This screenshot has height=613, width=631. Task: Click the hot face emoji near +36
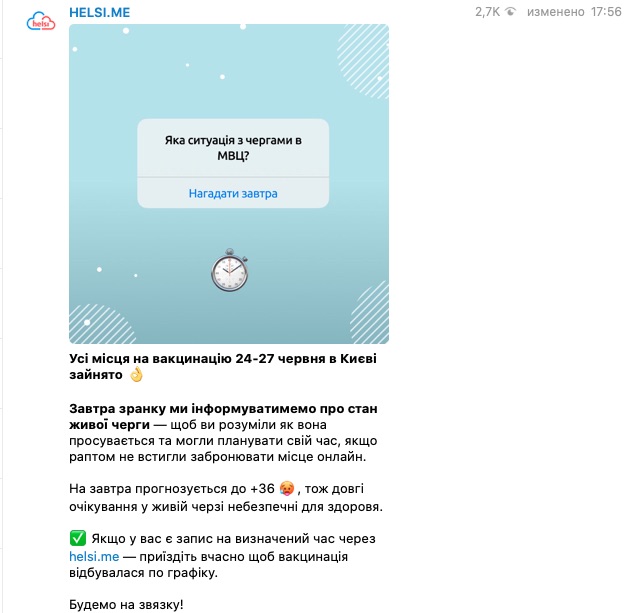(x=287, y=489)
